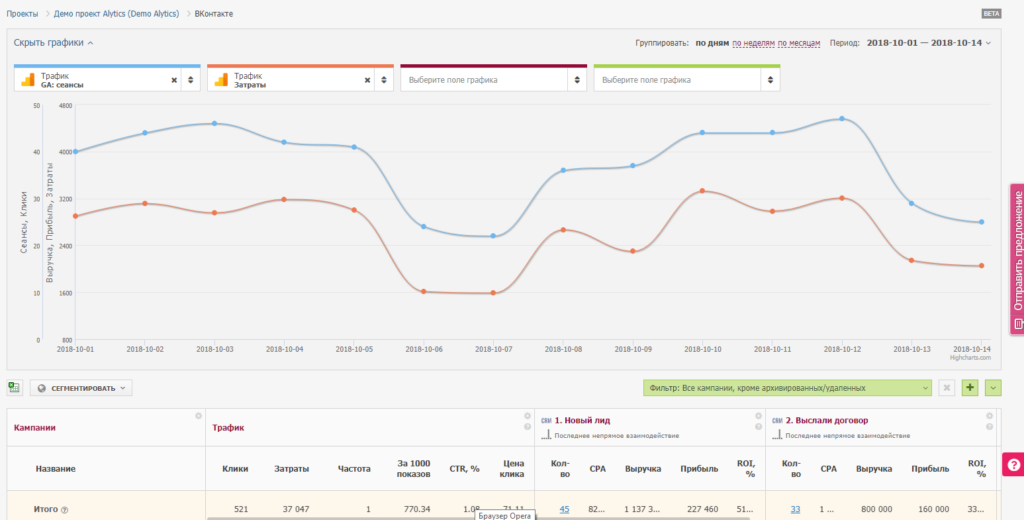The height and width of the screenshot is (520, 1024).
Task: Open the red help question-mark button
Action: tap(1012, 465)
